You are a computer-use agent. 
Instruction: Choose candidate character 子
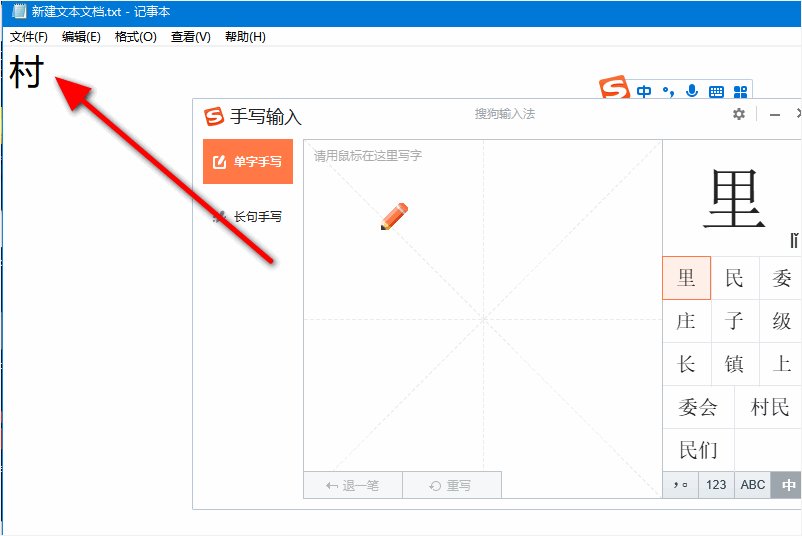point(734,321)
